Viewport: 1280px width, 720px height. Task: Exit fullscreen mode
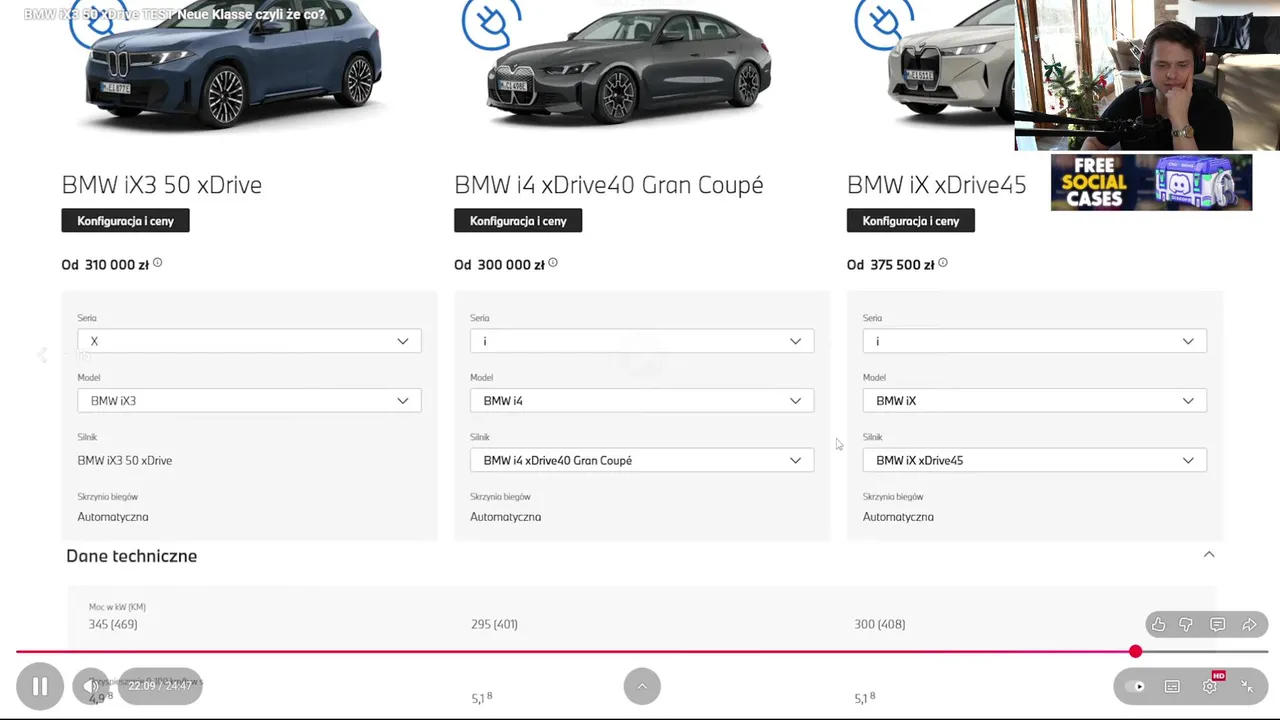(x=1247, y=686)
